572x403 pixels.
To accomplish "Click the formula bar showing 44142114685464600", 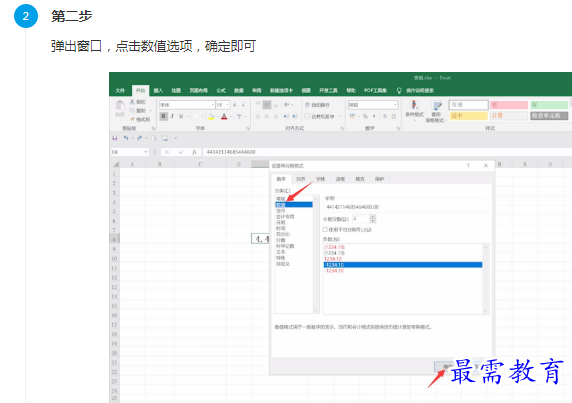I will tap(387, 152).
